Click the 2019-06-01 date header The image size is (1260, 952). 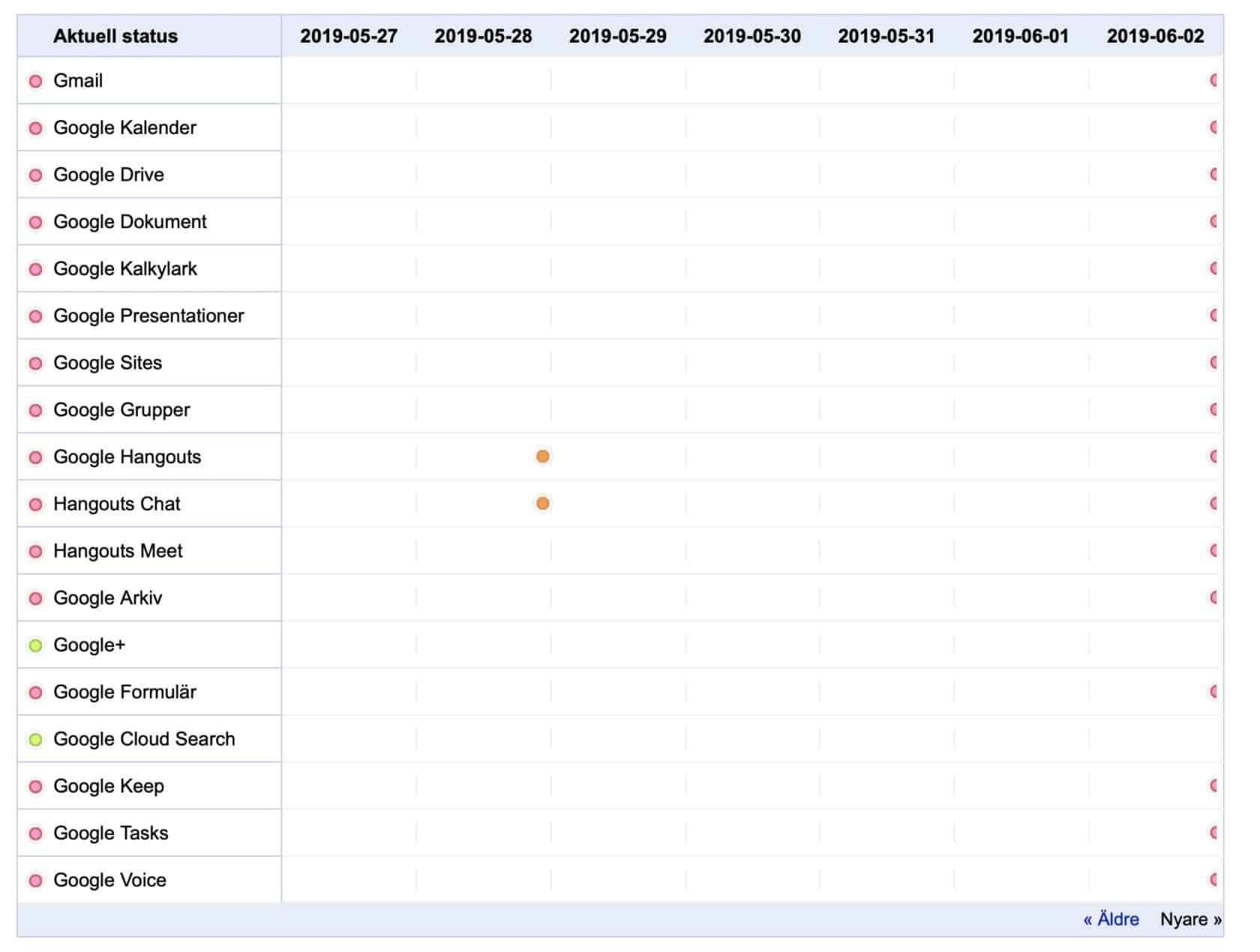1021,36
